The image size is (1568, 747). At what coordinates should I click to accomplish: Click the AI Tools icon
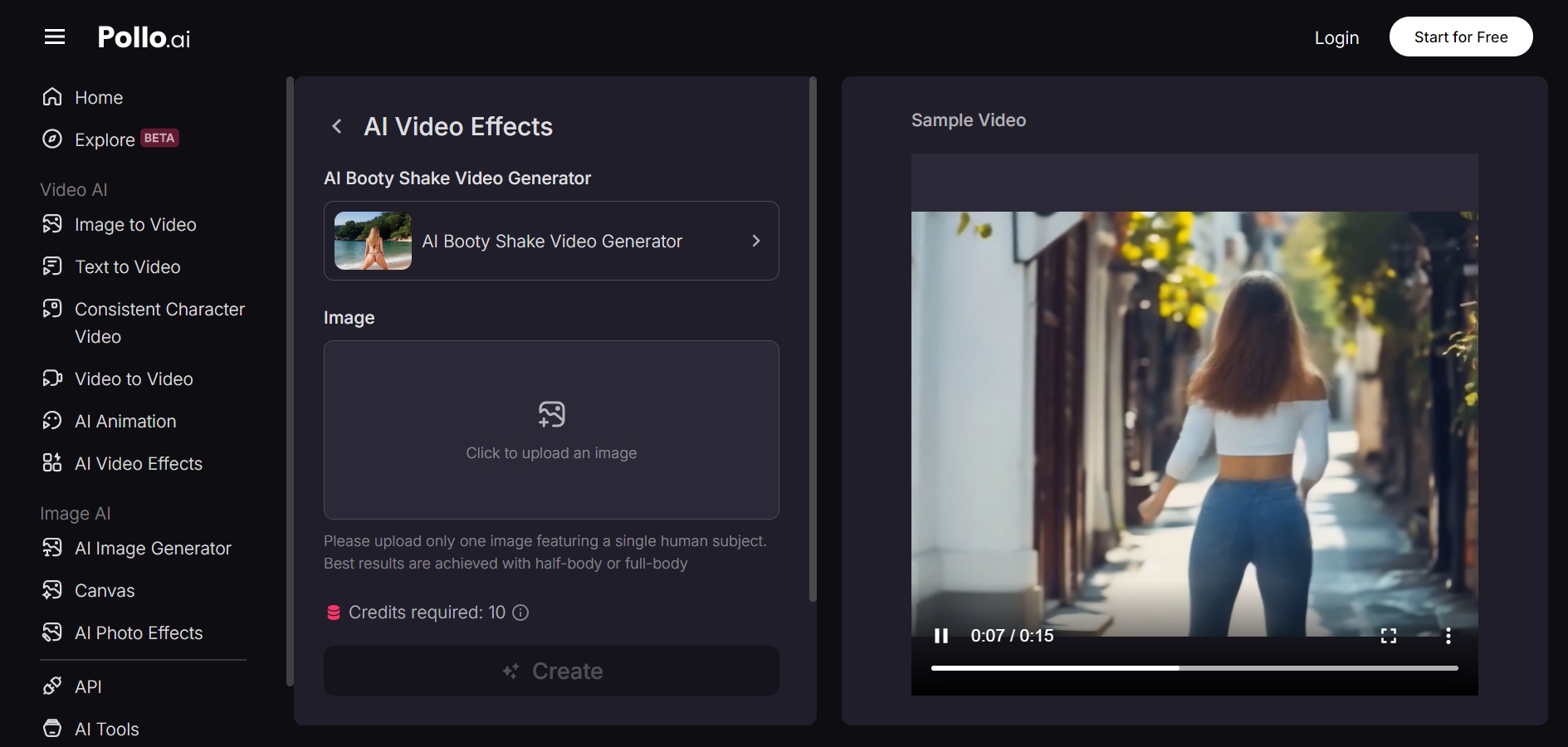click(52, 729)
